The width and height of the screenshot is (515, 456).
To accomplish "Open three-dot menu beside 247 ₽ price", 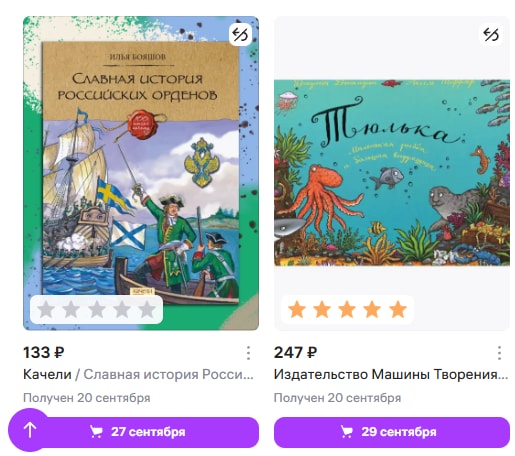I will pos(499,353).
